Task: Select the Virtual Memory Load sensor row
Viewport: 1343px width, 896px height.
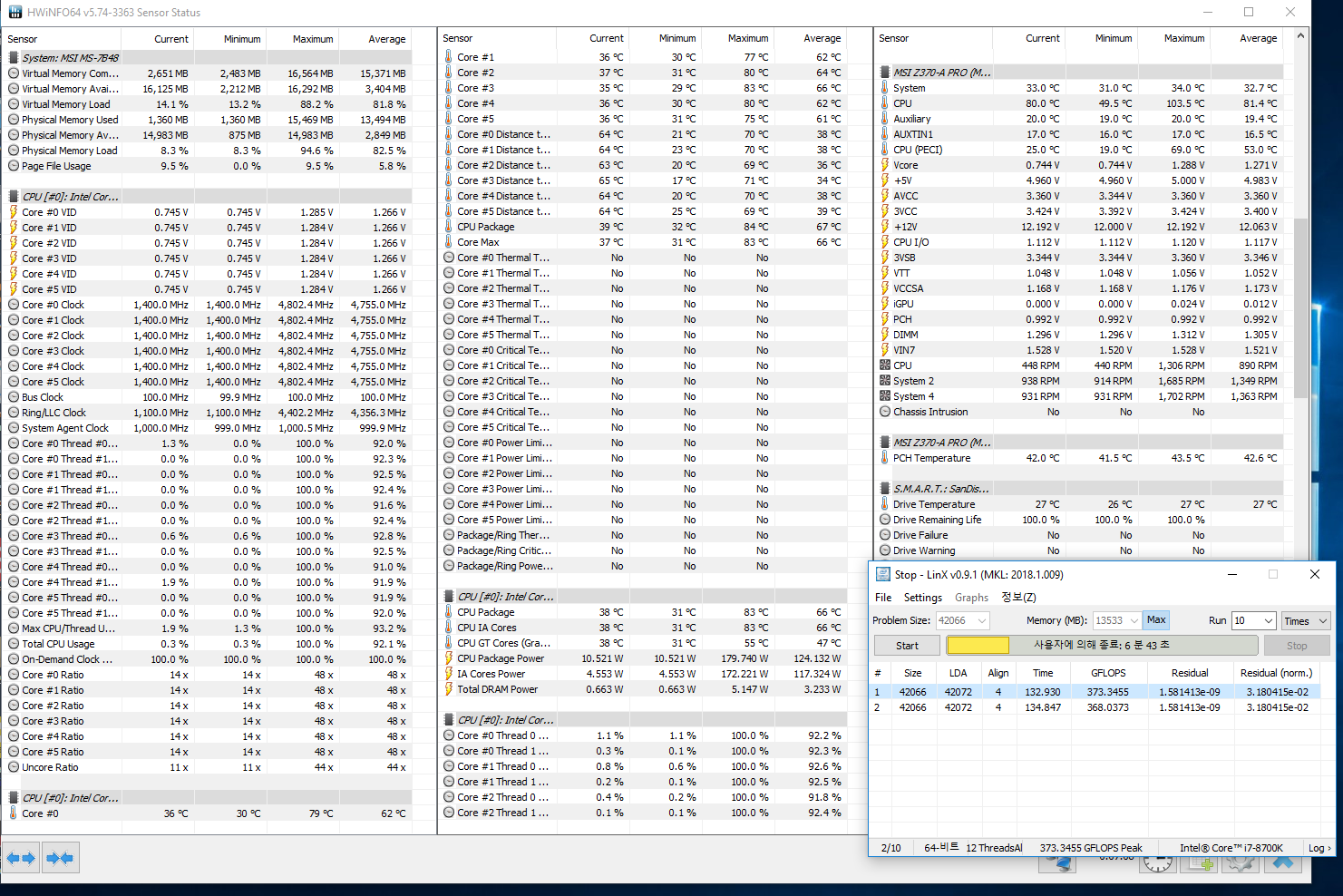Action: 207,104
